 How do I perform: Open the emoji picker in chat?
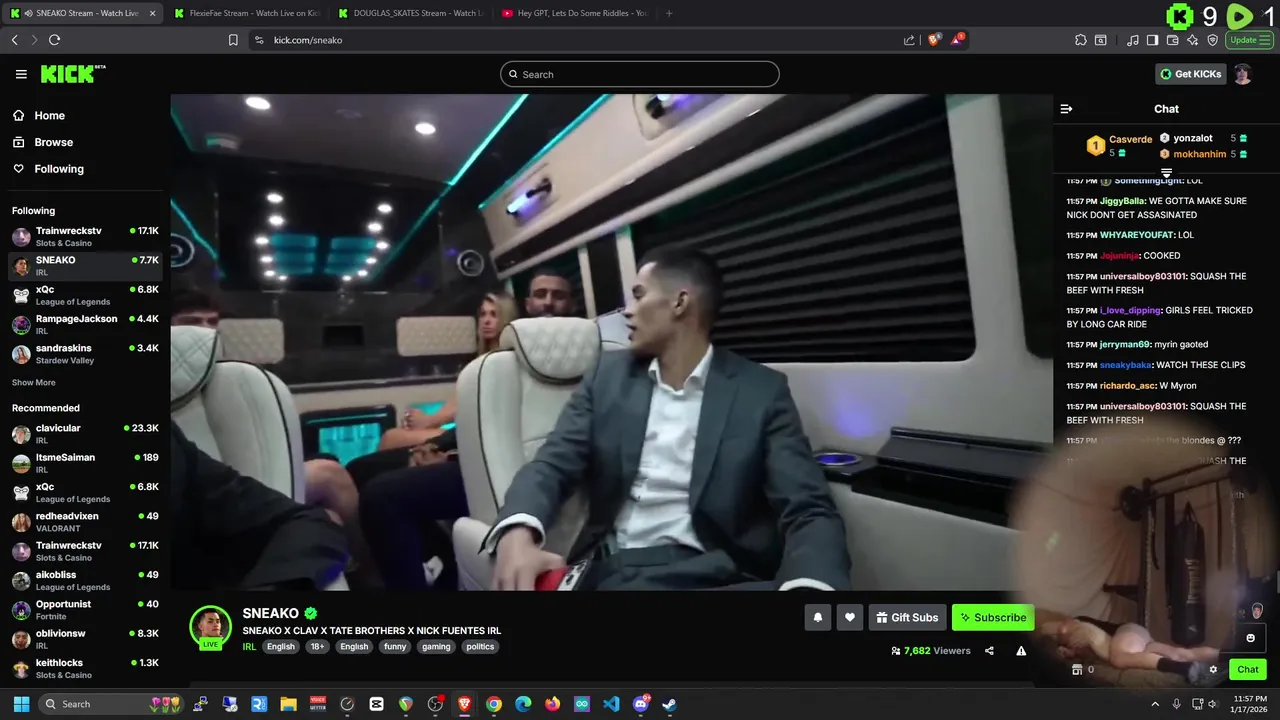(x=1250, y=638)
